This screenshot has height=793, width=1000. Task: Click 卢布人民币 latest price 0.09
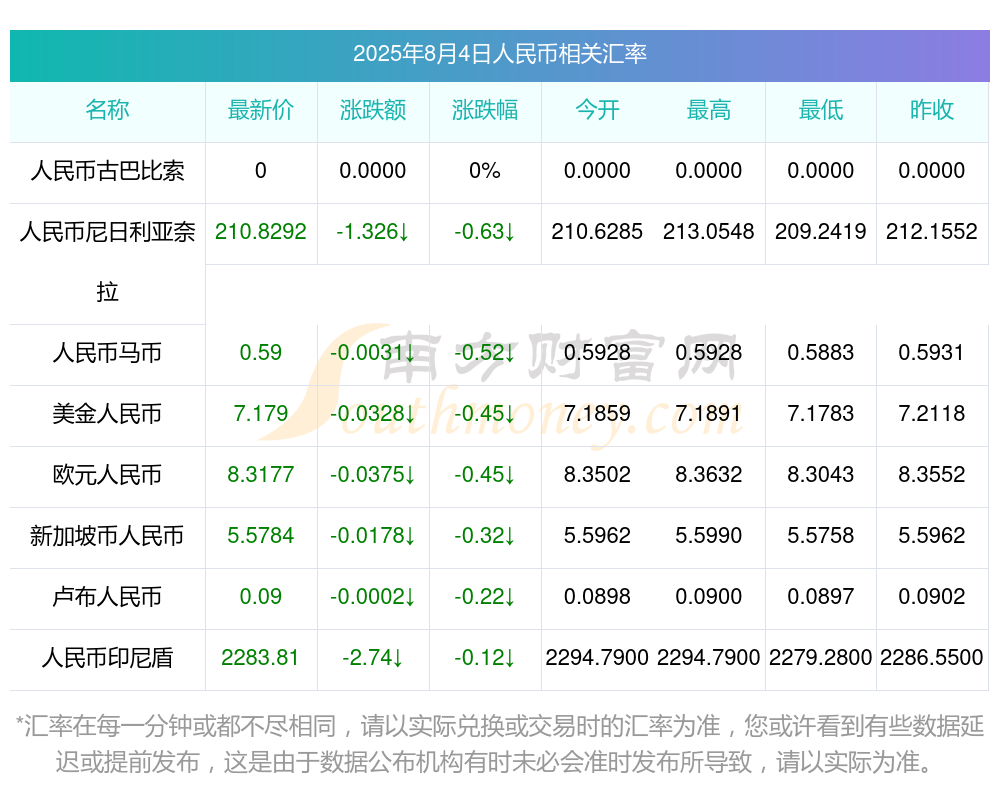(261, 597)
